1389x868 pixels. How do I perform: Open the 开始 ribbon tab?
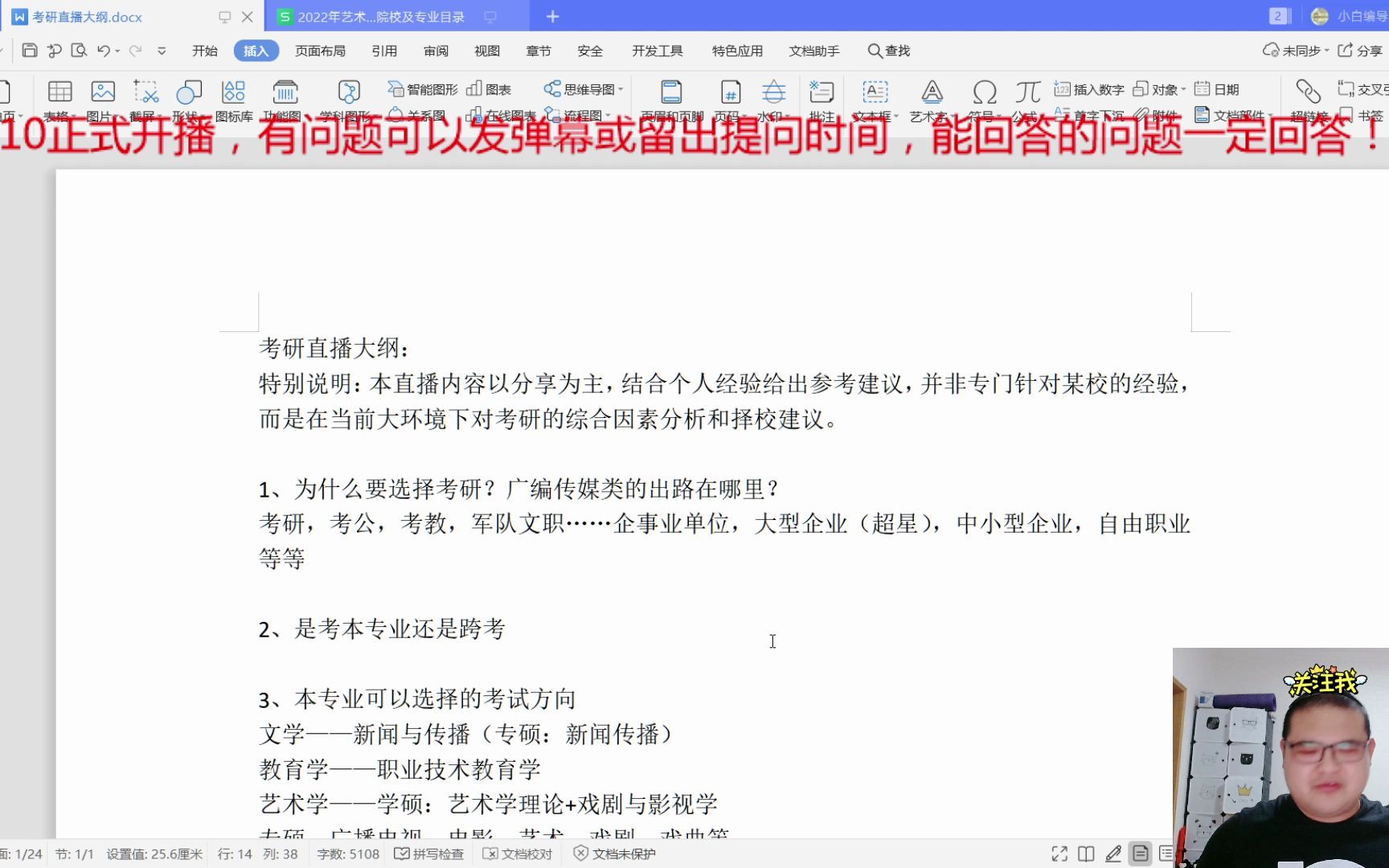tap(205, 51)
